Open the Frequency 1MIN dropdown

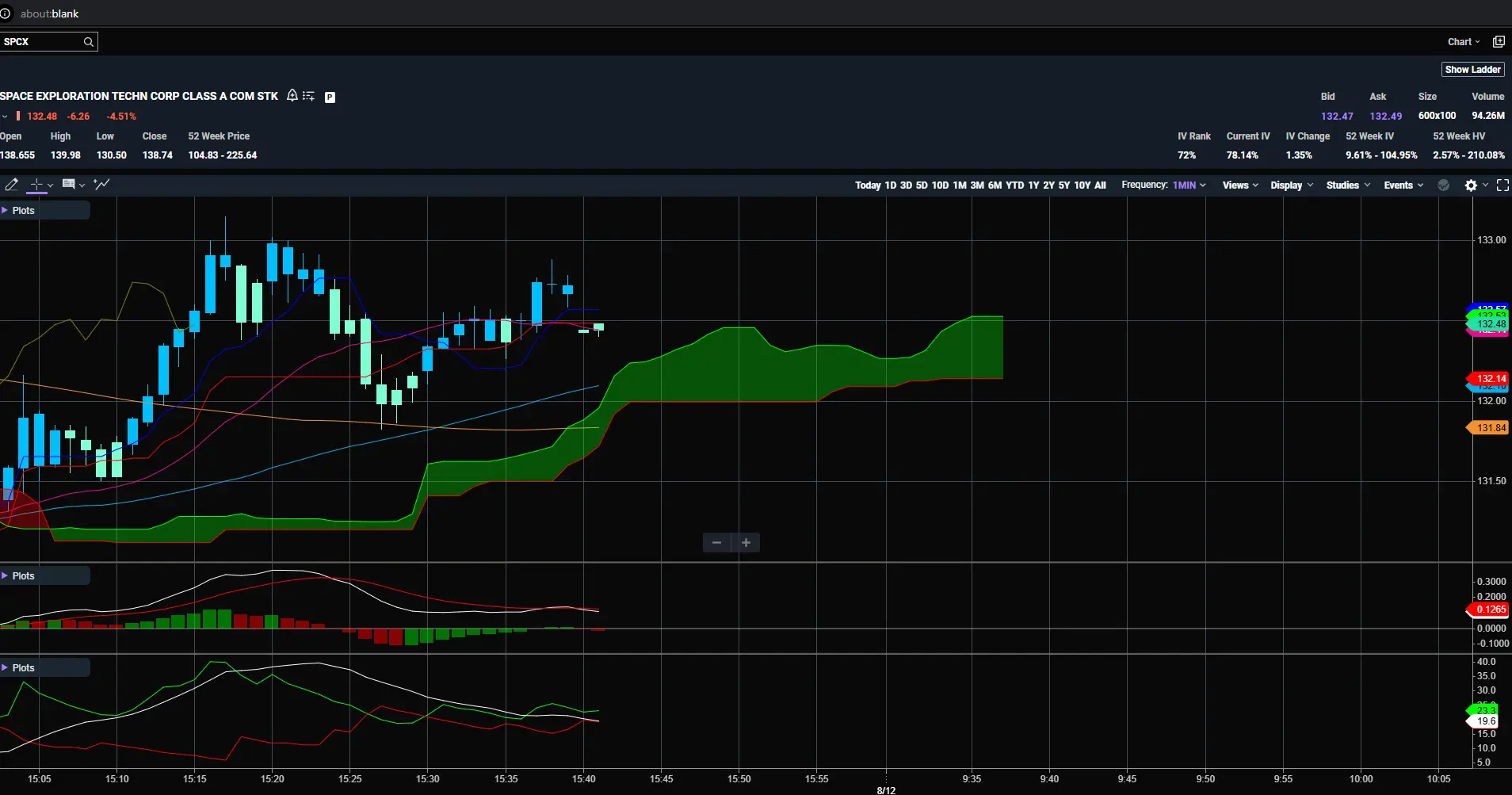[1189, 185]
